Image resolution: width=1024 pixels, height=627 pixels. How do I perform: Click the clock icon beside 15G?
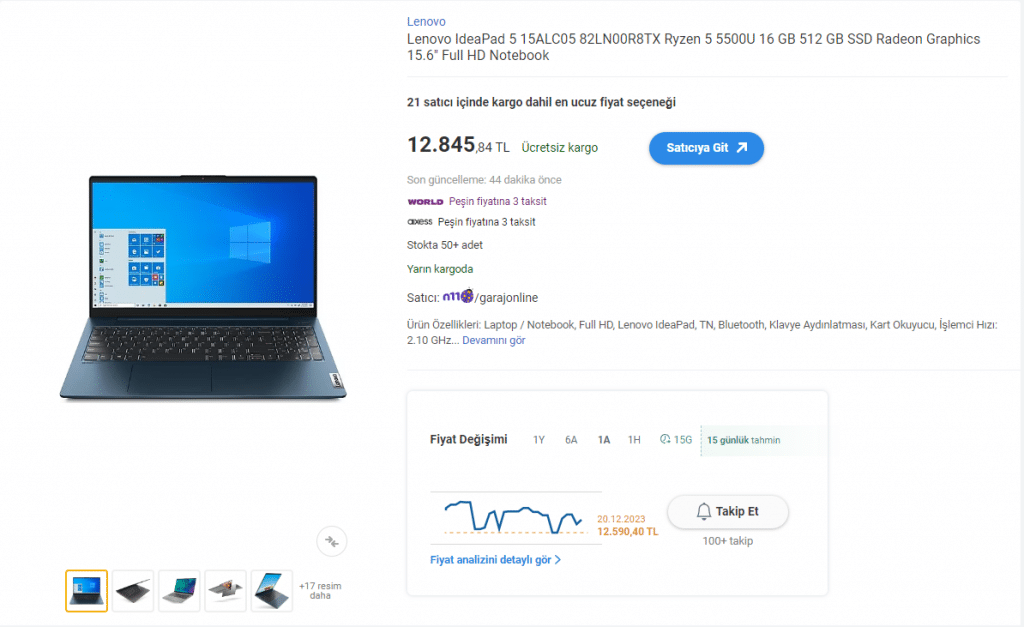click(665, 440)
